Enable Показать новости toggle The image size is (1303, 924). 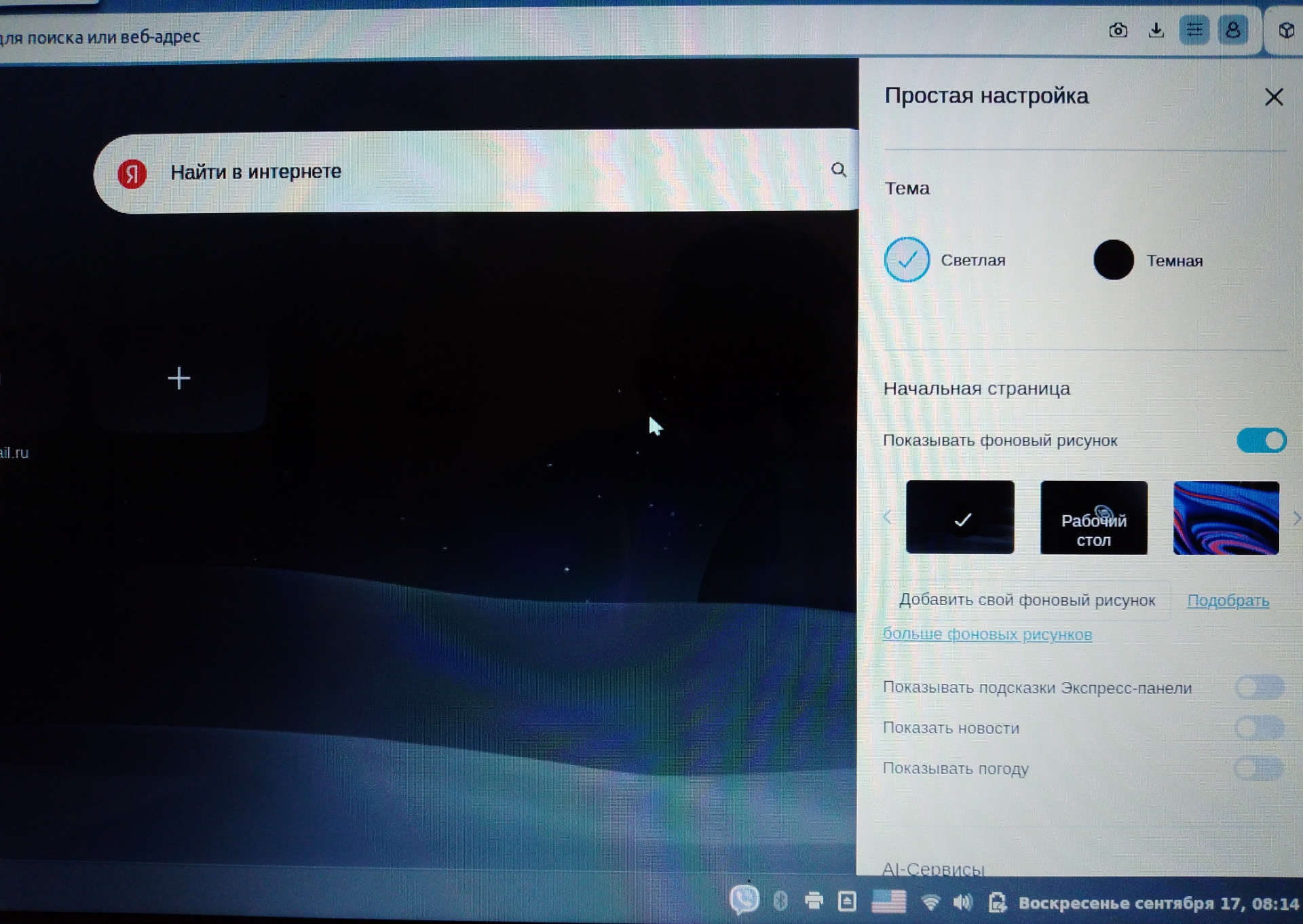coord(1260,728)
